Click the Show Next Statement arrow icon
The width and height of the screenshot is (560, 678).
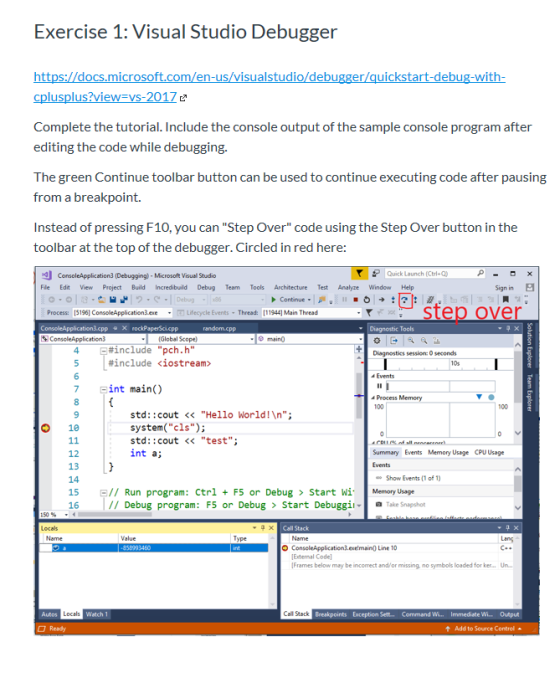click(x=381, y=300)
